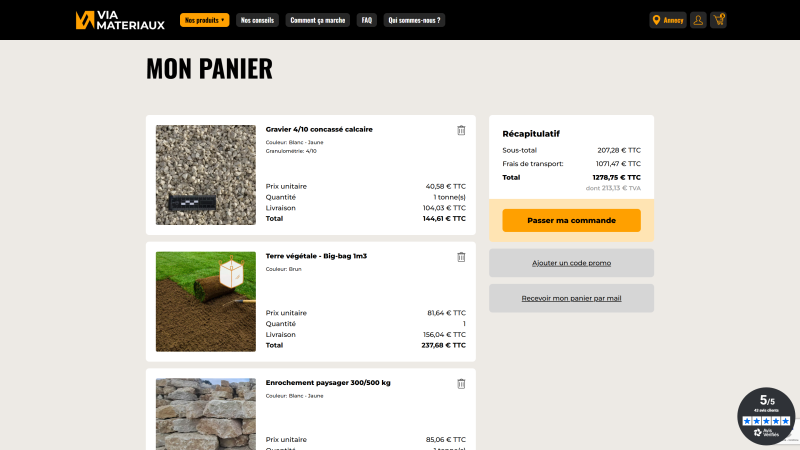Screen dimensions: 800x450
Task: Click Passer ma commande button
Action: 571,220
